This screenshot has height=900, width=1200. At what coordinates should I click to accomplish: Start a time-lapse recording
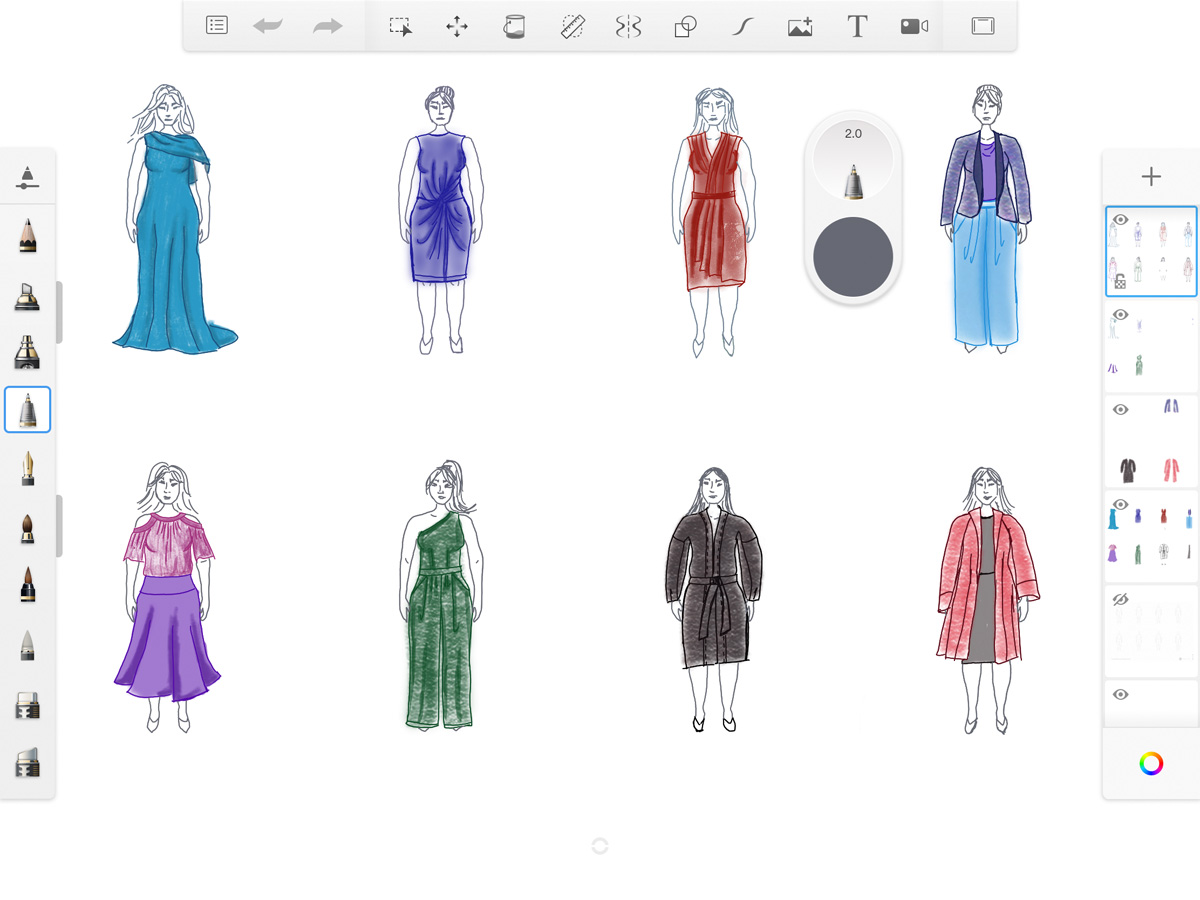coord(913,26)
